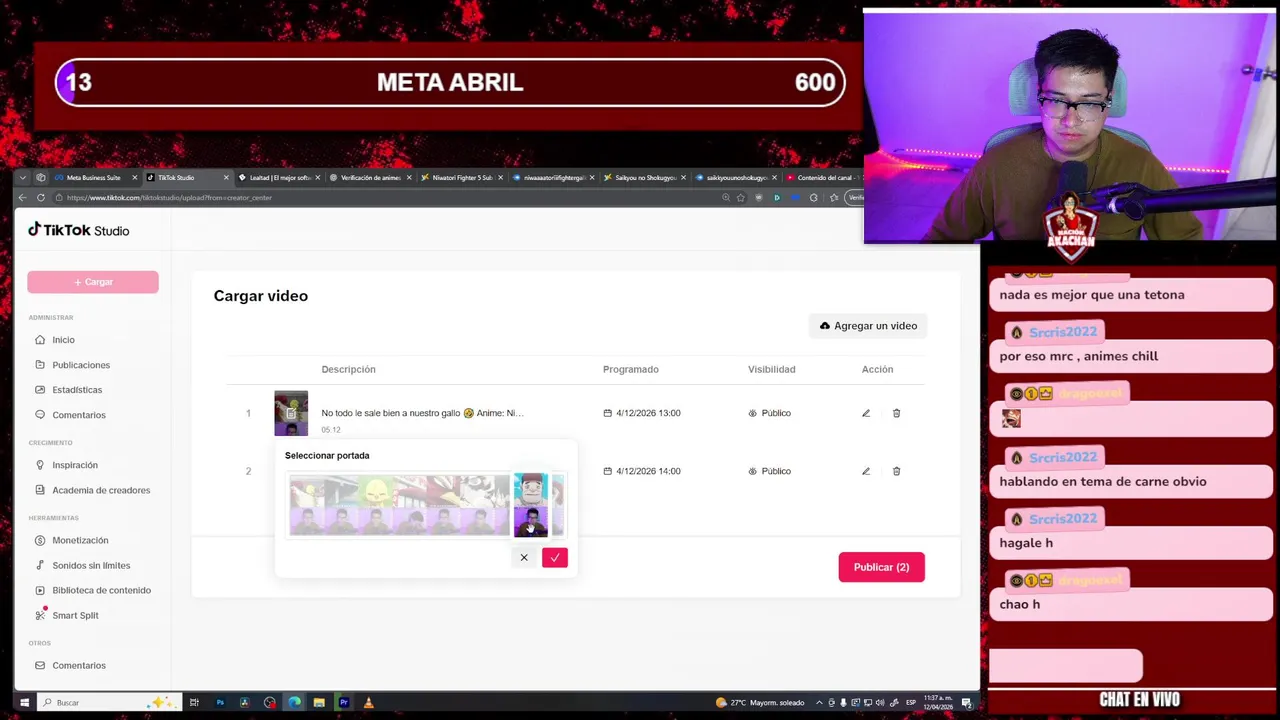Open Photoshop from taskbar
The height and width of the screenshot is (720, 1280).
coord(220,703)
